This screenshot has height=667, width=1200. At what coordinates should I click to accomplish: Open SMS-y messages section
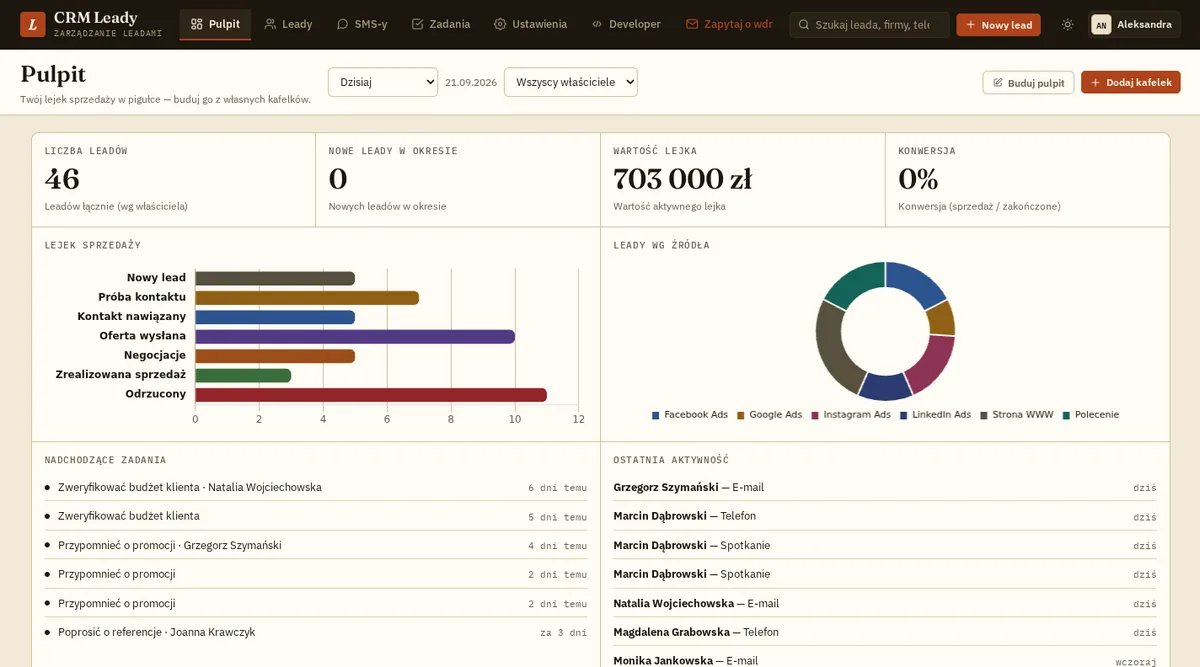tap(362, 24)
